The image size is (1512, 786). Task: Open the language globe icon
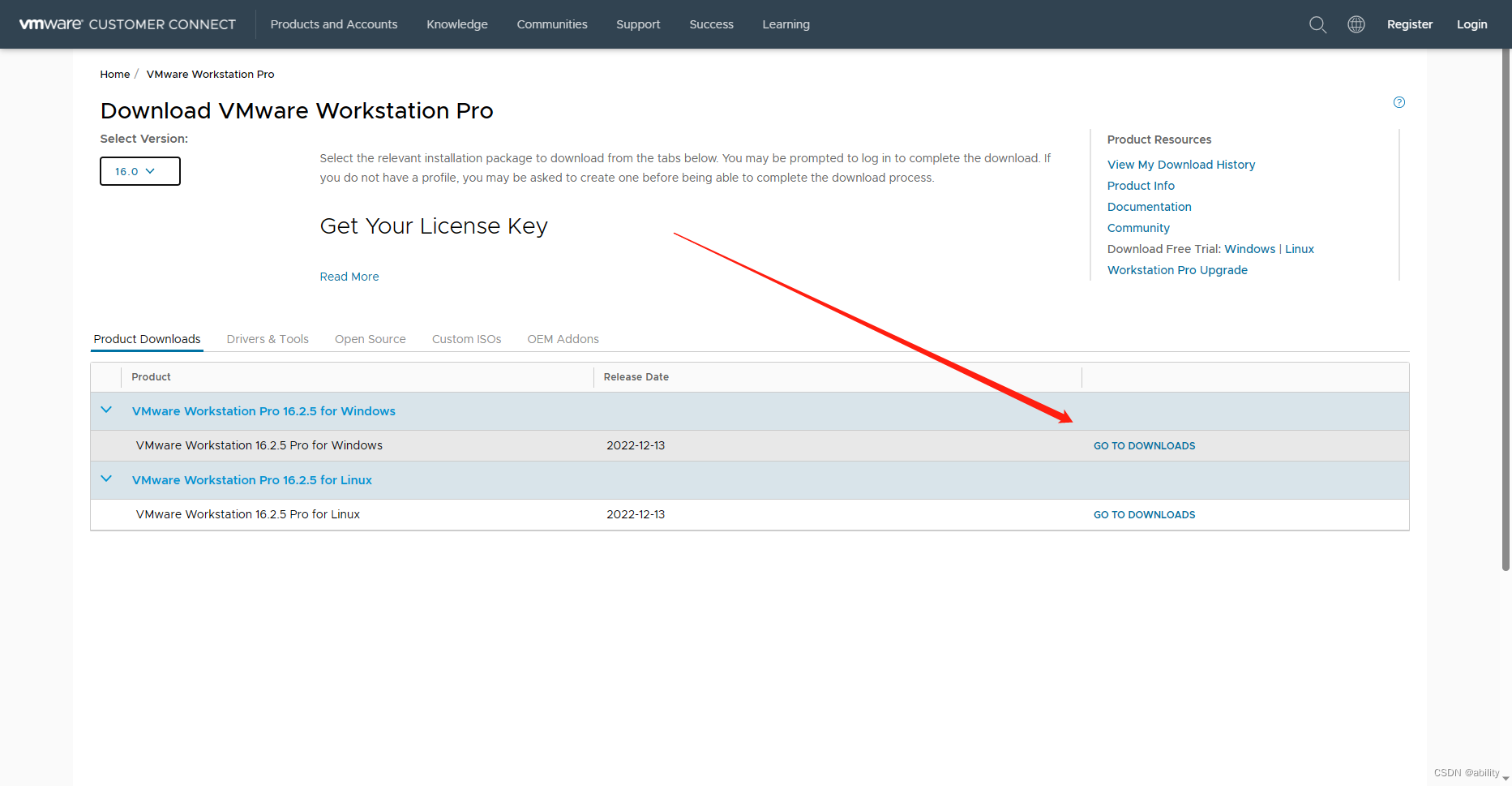pos(1356,24)
